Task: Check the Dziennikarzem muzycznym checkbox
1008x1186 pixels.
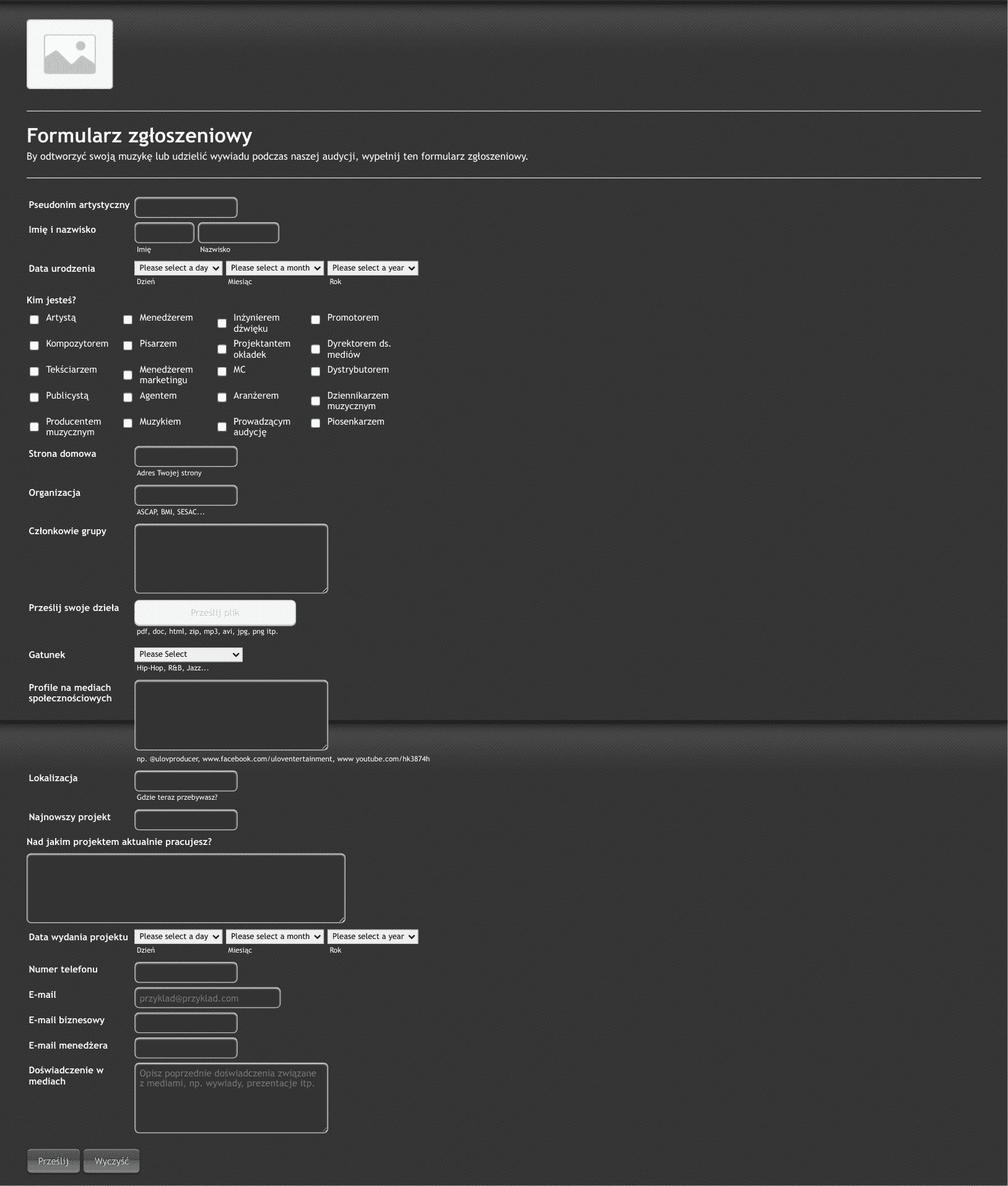Action: 315,401
